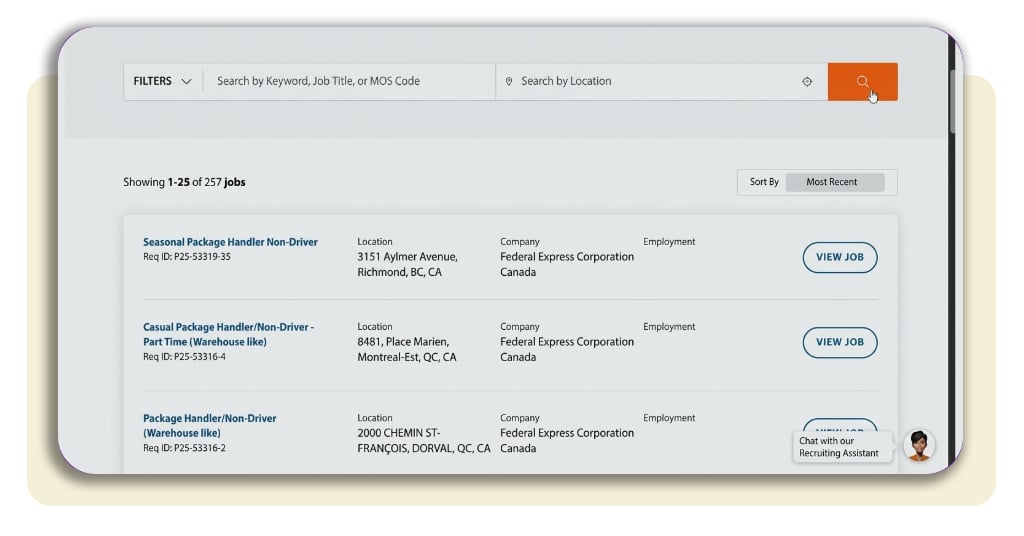The height and width of the screenshot is (536, 1024).
Task: Use current location crosshair icon
Action: coord(807,82)
